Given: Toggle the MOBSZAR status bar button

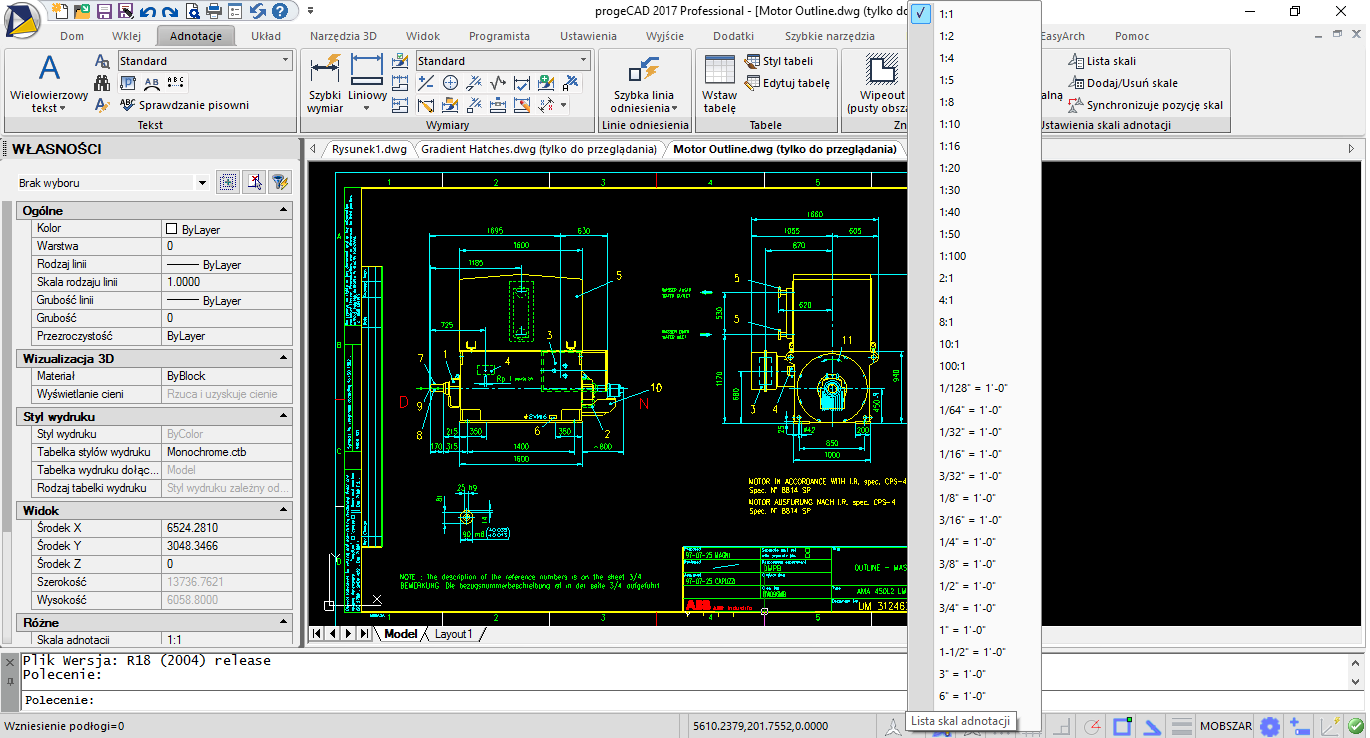Looking at the screenshot, I should (1225, 726).
